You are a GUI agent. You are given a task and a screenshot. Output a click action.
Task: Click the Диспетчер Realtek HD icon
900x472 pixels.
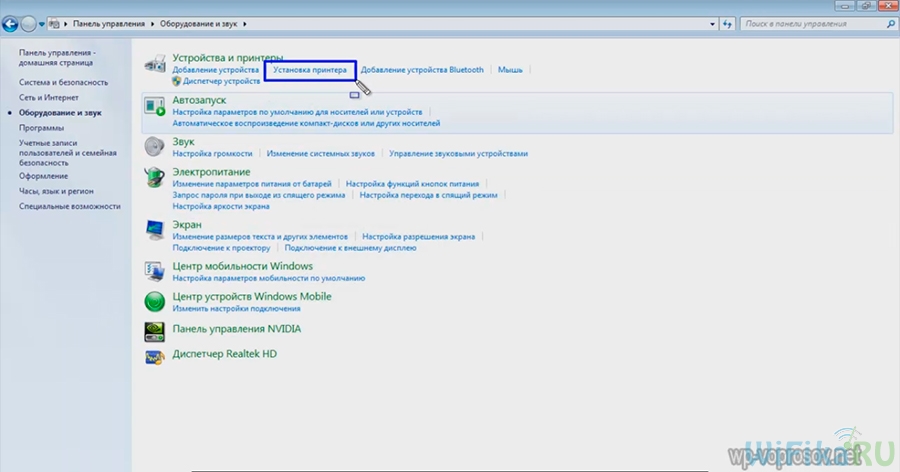coord(155,355)
